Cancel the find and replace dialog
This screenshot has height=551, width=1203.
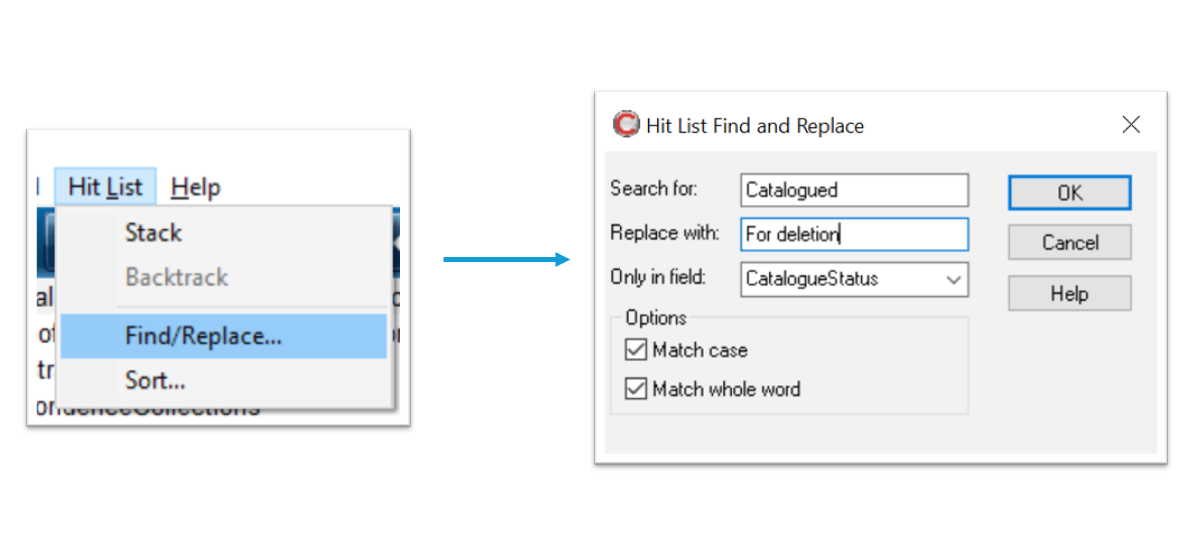click(x=1069, y=243)
